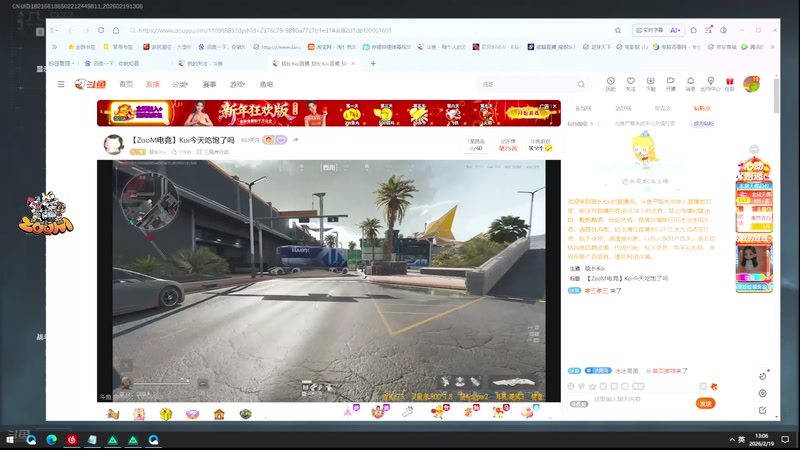
Task: Open the 首页 nav item
Action: tap(126, 84)
